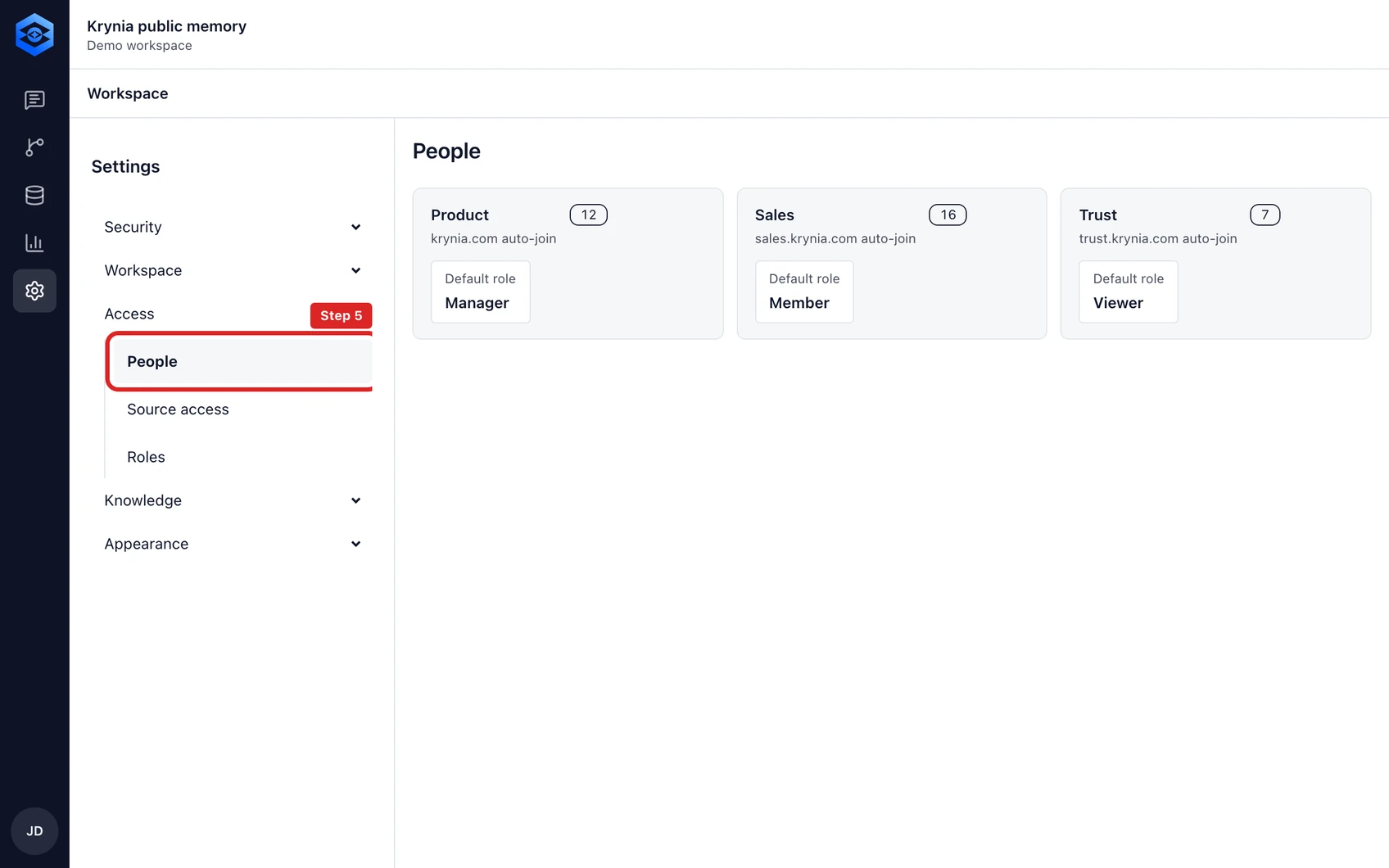Expand the Appearance section chevron

pos(355,544)
